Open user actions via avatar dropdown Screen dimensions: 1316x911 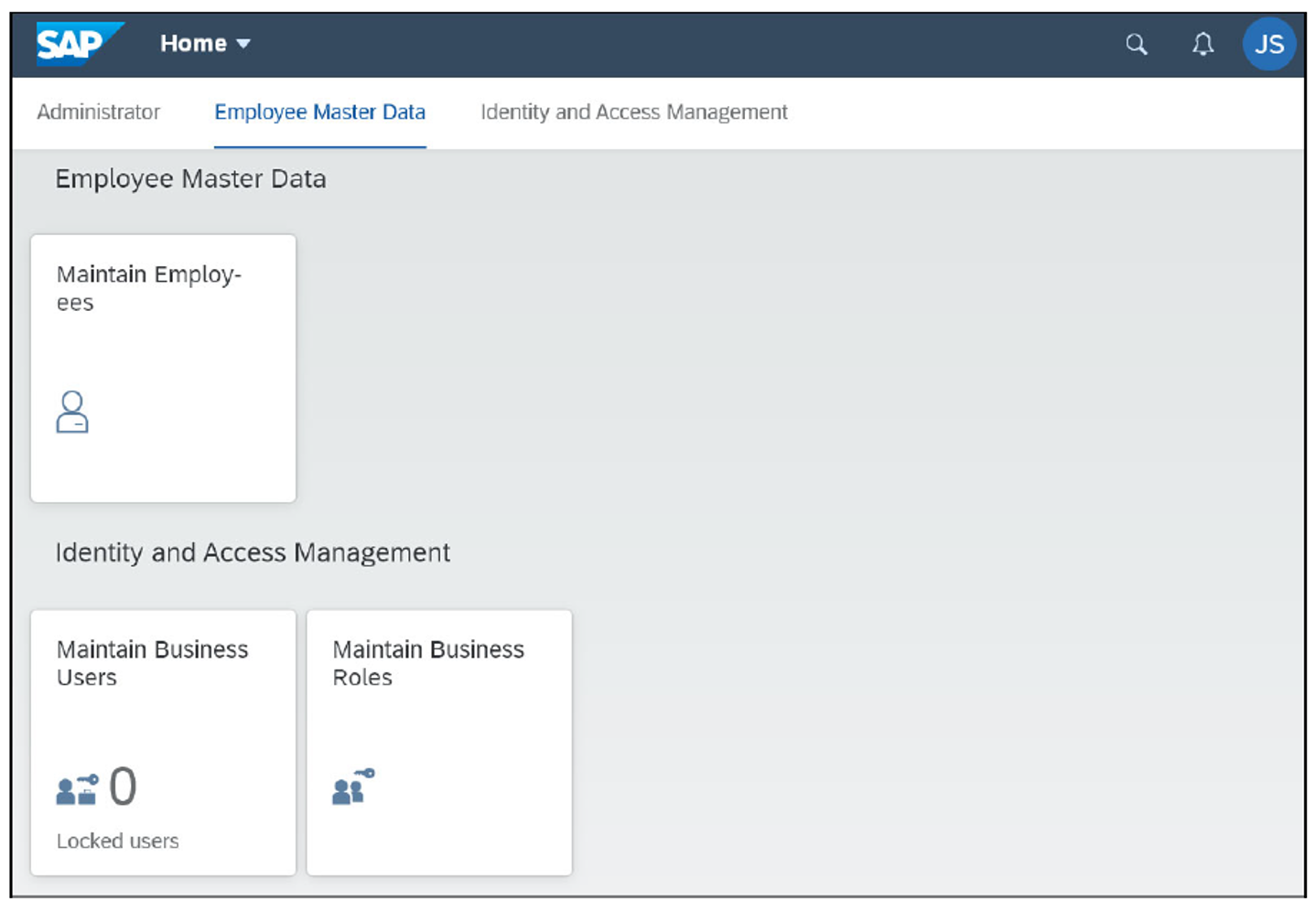click(1269, 44)
